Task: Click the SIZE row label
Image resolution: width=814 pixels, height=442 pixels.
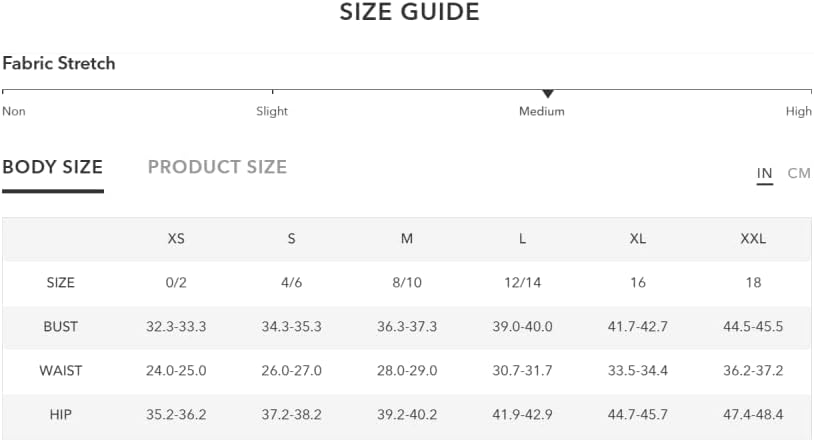Action: coord(61,283)
